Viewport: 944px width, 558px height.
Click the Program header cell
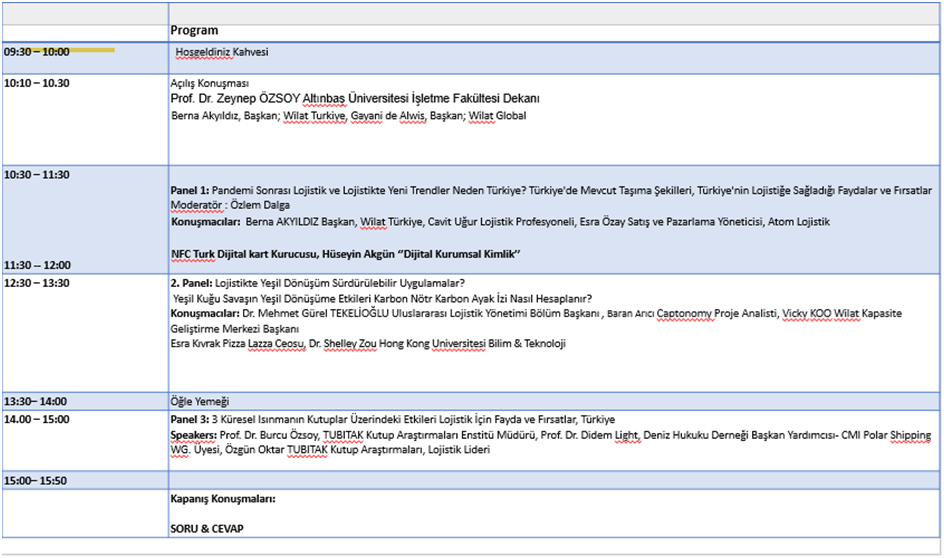coord(194,31)
